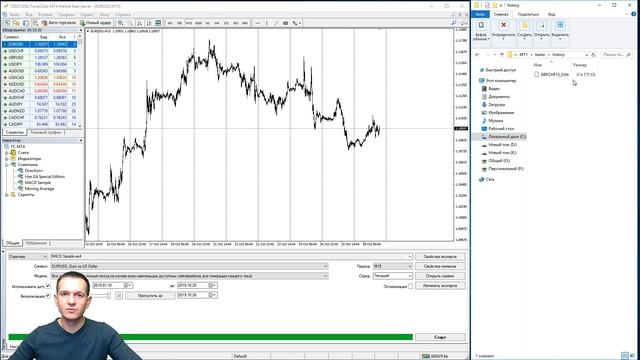Expand the Scripts node in Navigator
The width and height of the screenshot is (640, 360).
tap(7, 195)
